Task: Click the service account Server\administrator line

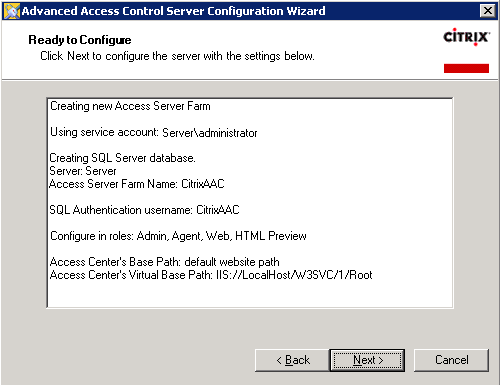Action: (154, 132)
